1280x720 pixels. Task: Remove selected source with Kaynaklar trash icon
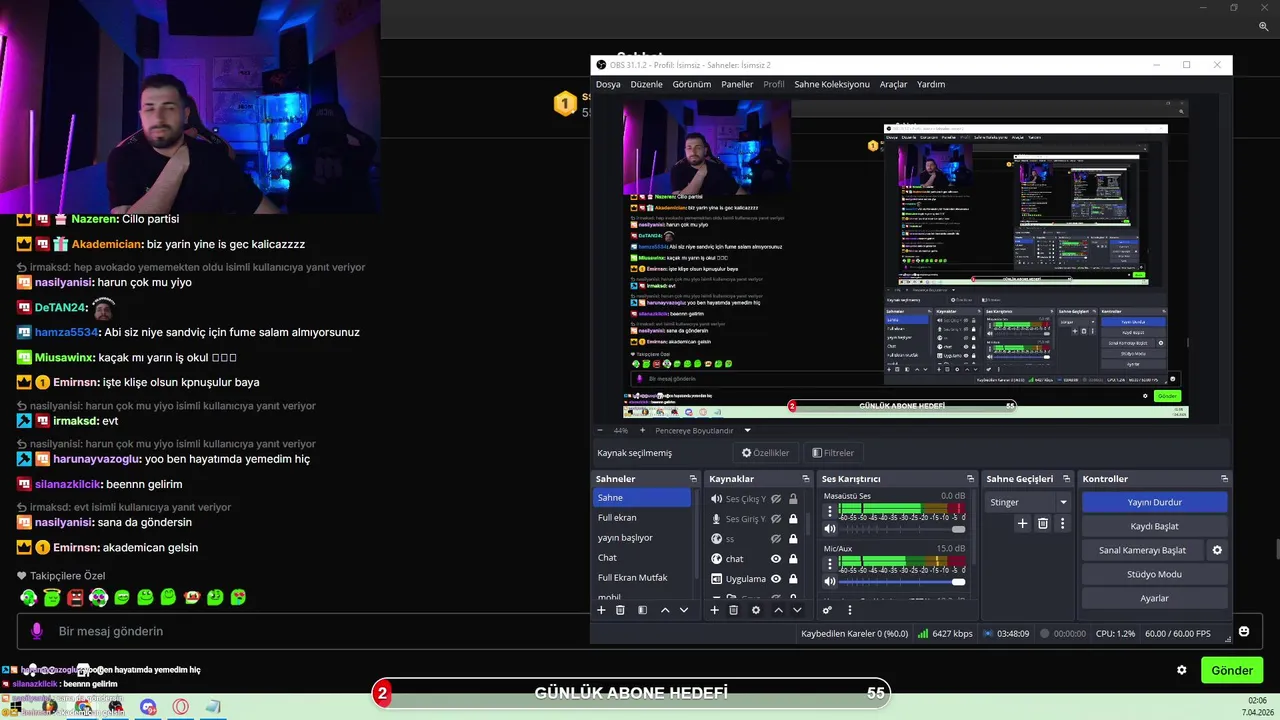[733, 610]
